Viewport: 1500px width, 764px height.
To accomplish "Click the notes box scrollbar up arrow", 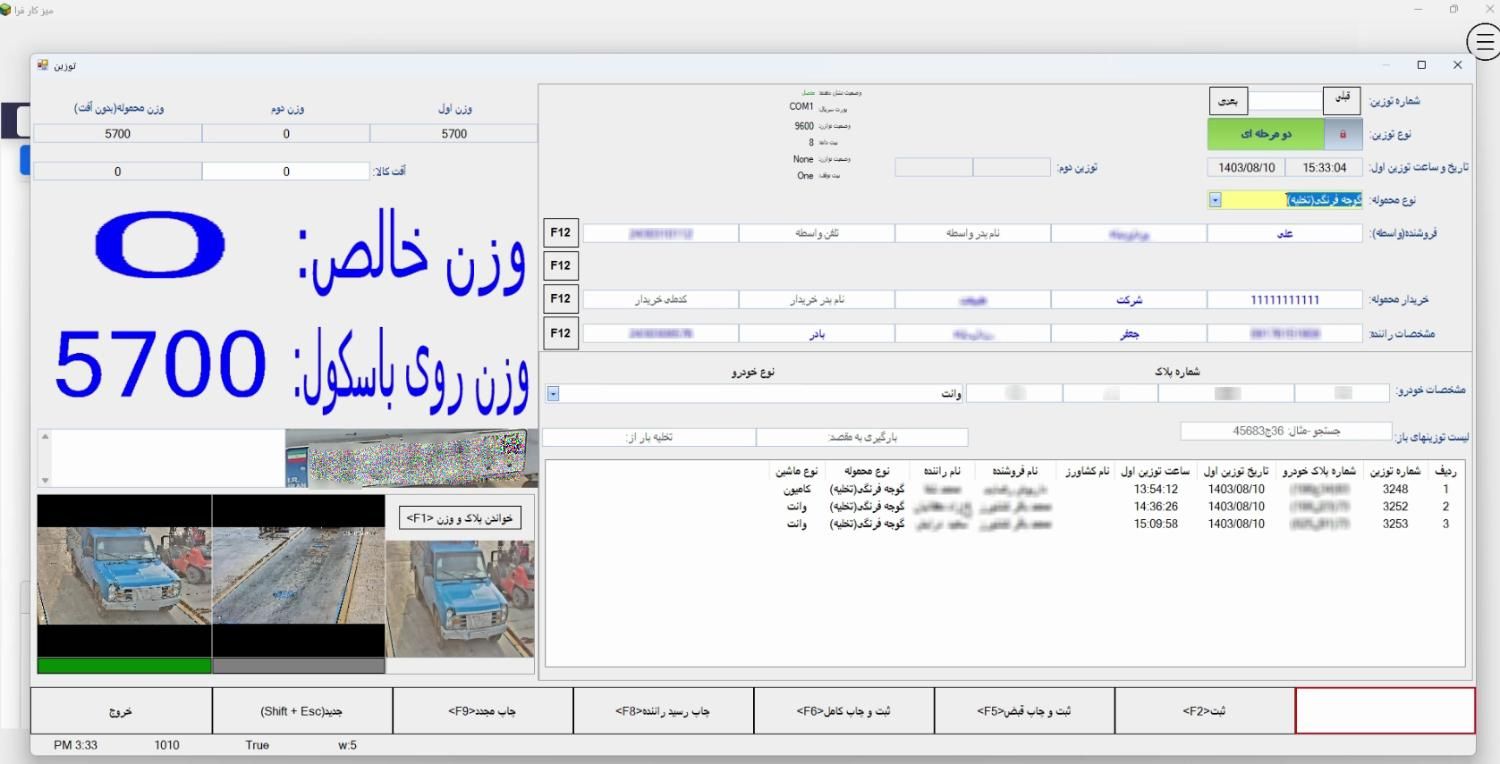I will [43, 437].
